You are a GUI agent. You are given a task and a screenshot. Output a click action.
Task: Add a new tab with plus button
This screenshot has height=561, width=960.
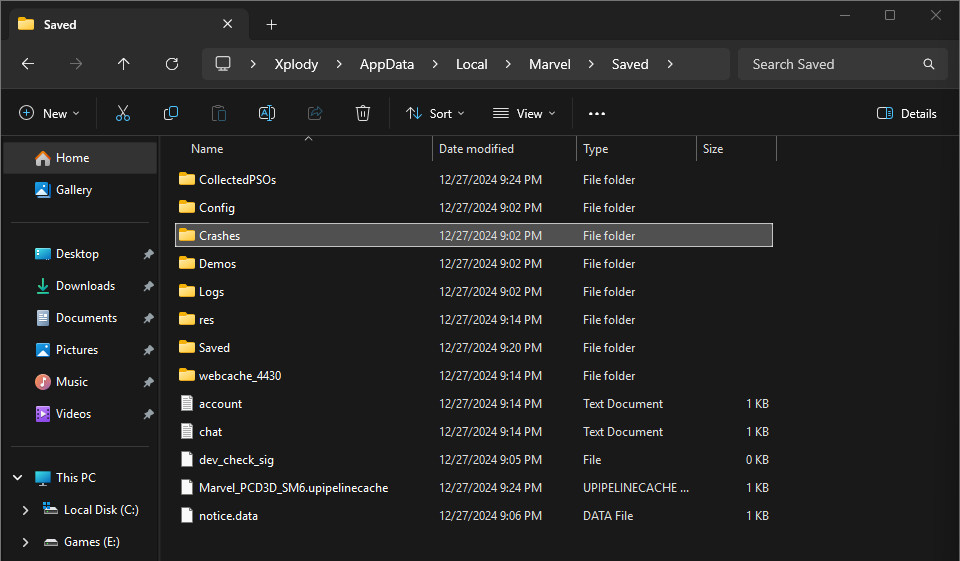click(x=271, y=24)
